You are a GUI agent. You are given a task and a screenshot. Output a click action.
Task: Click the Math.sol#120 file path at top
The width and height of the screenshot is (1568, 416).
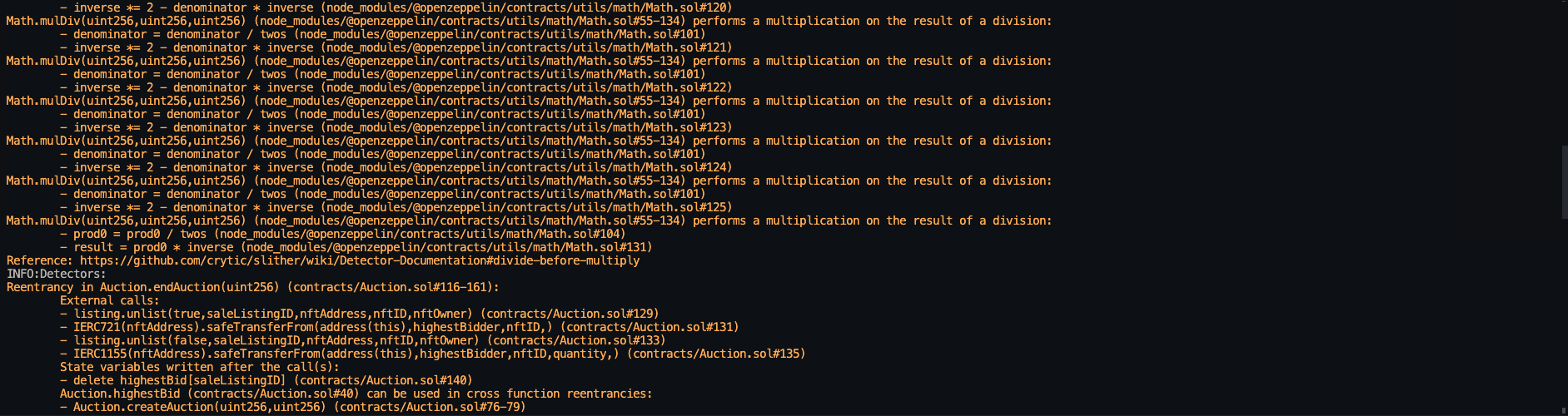point(528,7)
